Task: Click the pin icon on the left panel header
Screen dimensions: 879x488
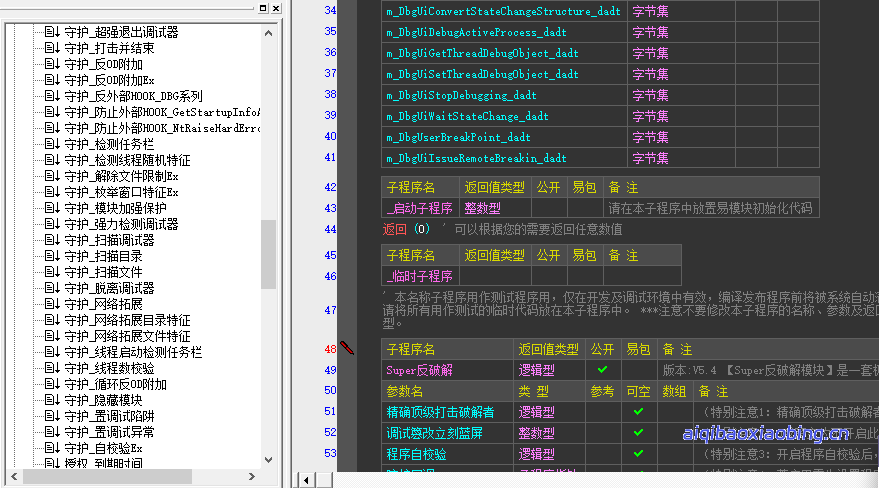Action: pos(262,8)
